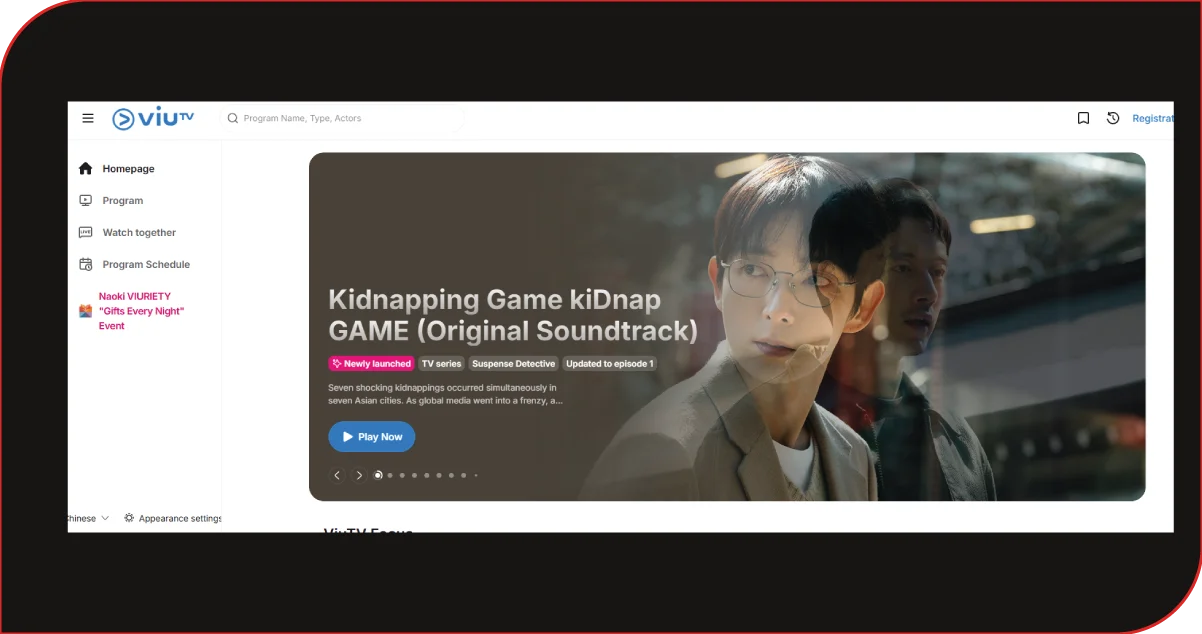The width and height of the screenshot is (1202, 634).
Task: Click the Appearance settings gear icon
Action: click(129, 518)
